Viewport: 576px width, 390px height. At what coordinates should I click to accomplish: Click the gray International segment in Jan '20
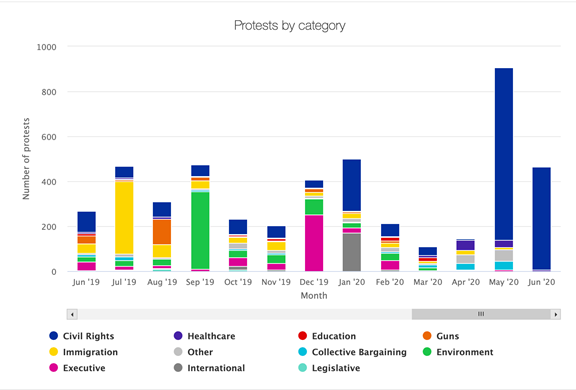(x=352, y=253)
